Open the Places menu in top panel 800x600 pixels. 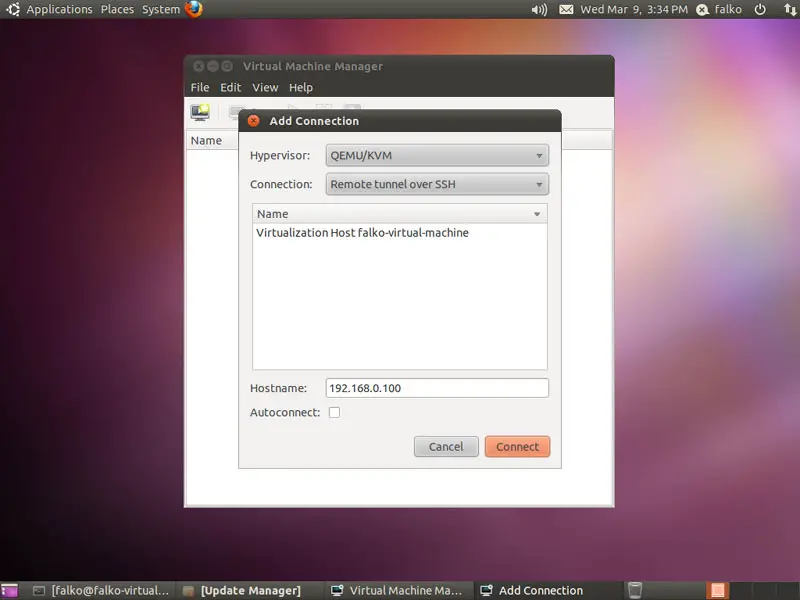coord(117,9)
